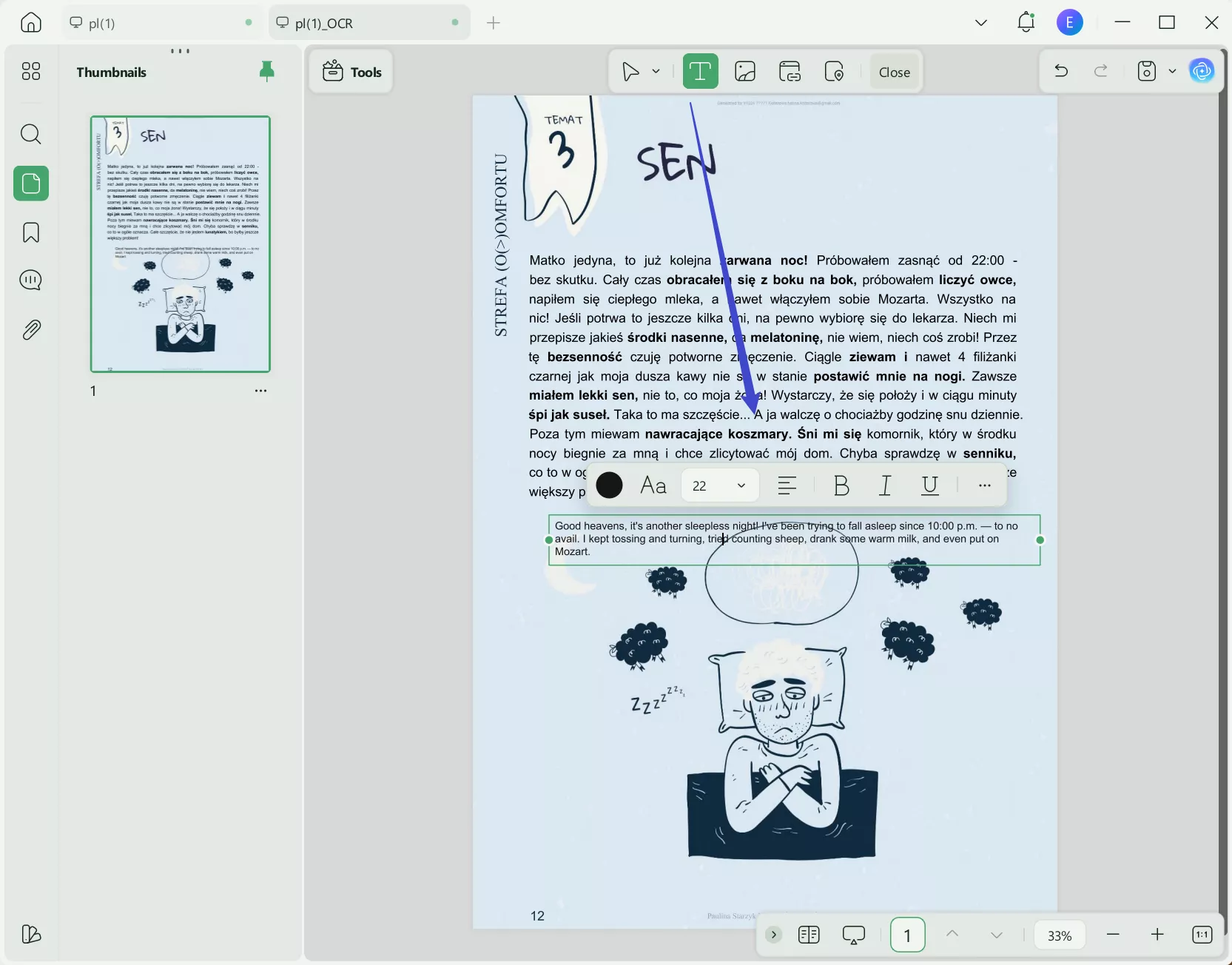Select the image insertion tool
1232x965 pixels.
tap(744, 71)
